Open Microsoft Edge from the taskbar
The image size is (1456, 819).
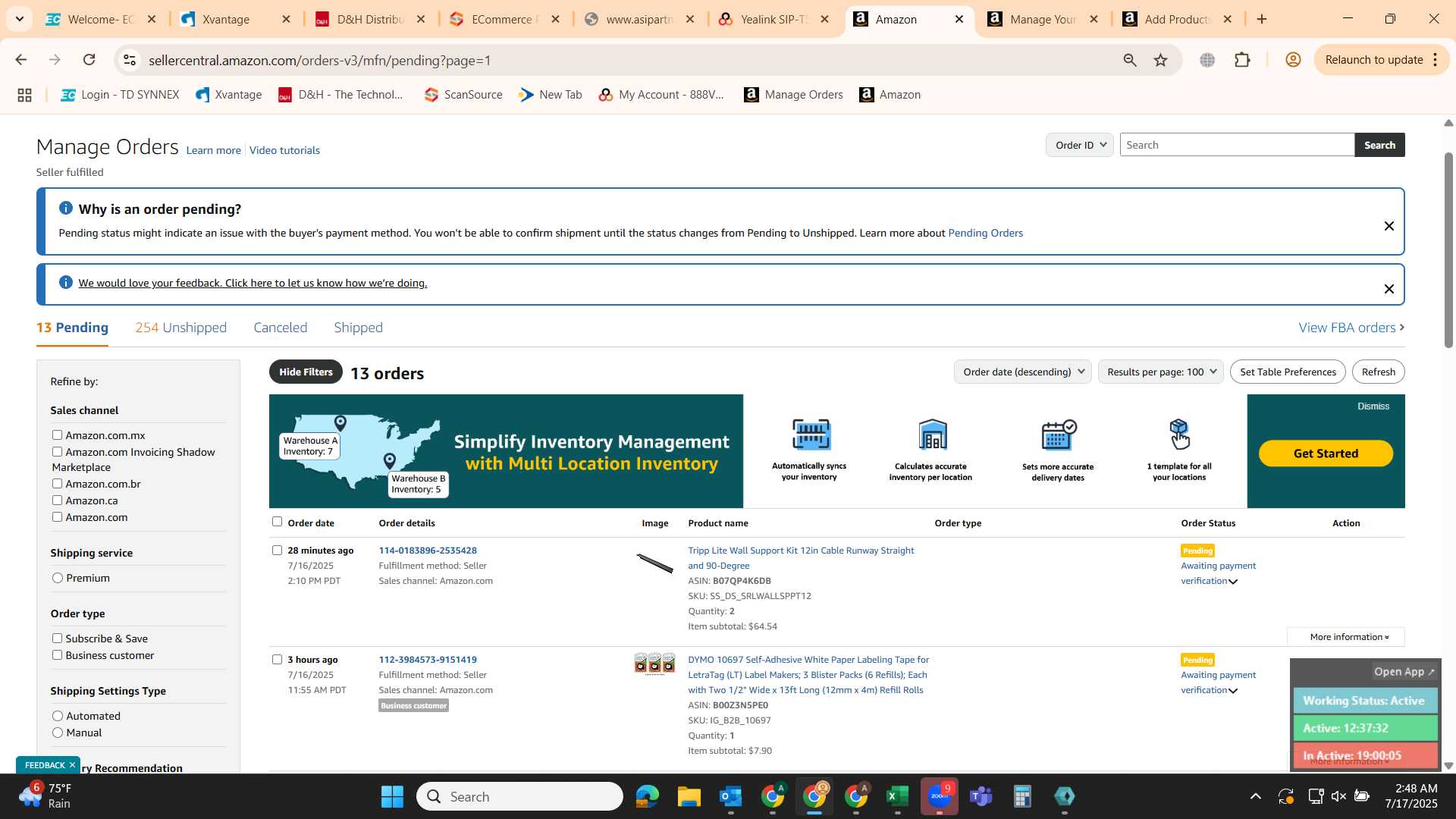[x=648, y=796]
